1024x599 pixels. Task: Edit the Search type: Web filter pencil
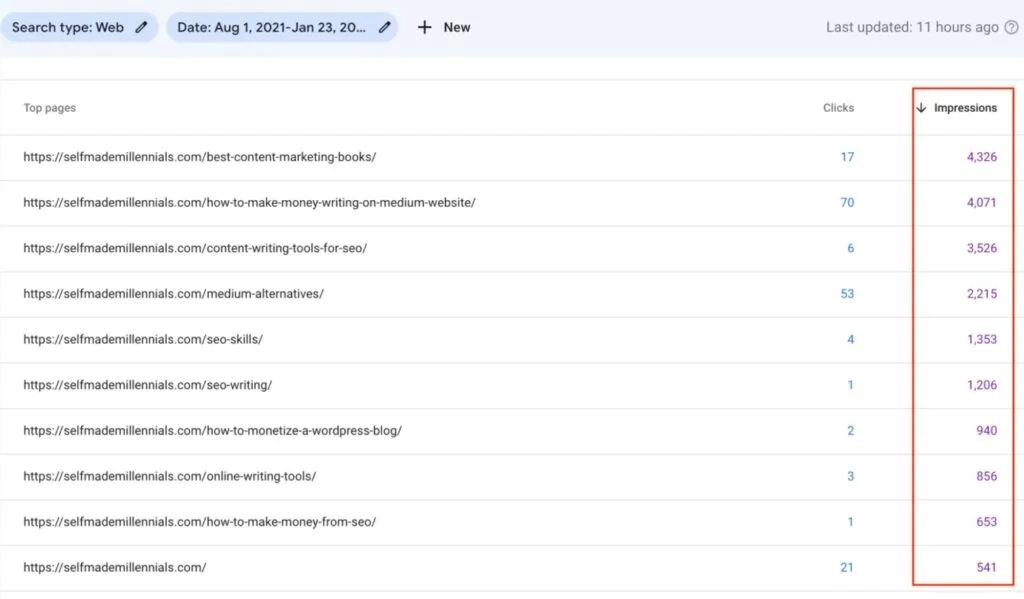tap(141, 28)
